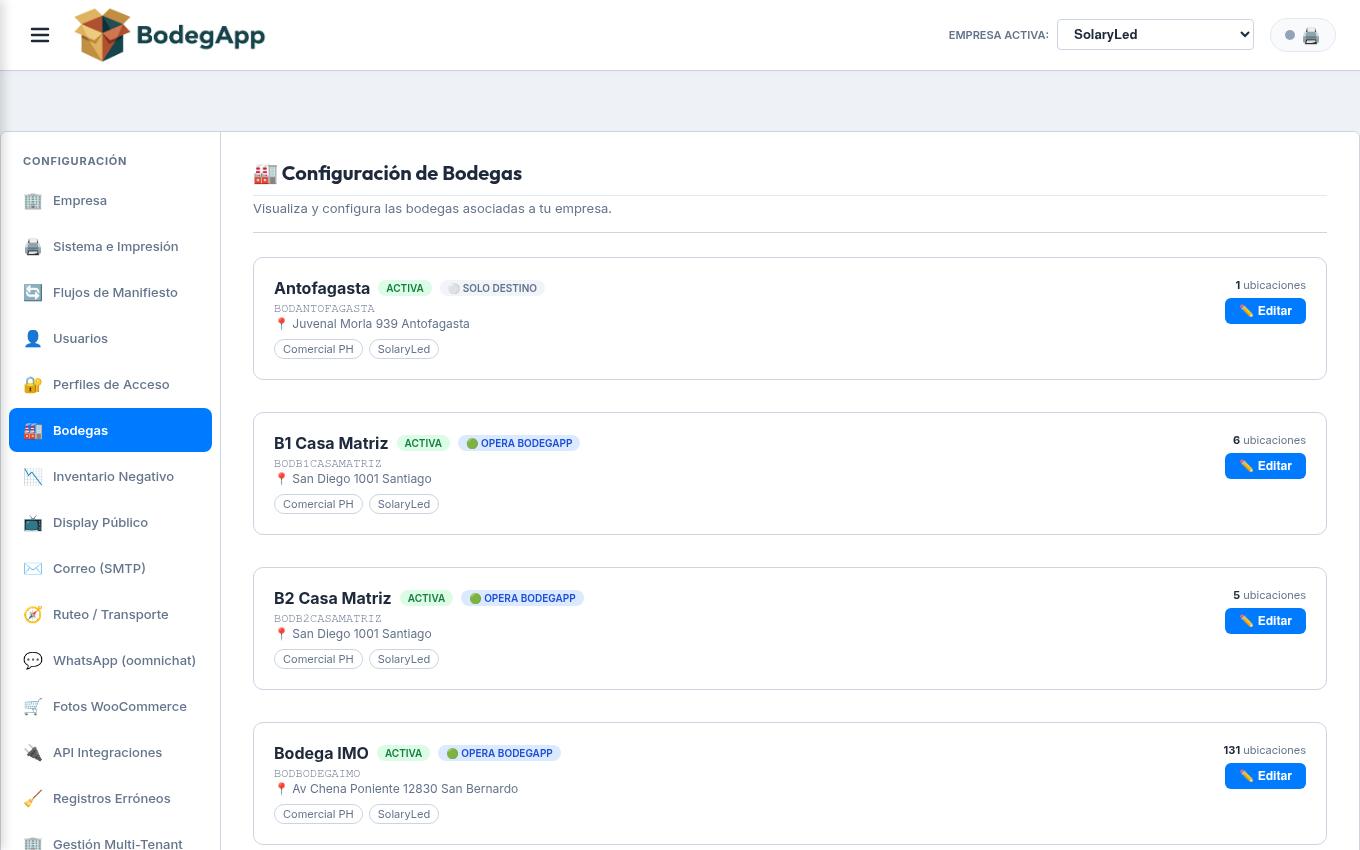The height and width of the screenshot is (850, 1360).
Task: Click the Display Público TV icon
Action: point(33,523)
